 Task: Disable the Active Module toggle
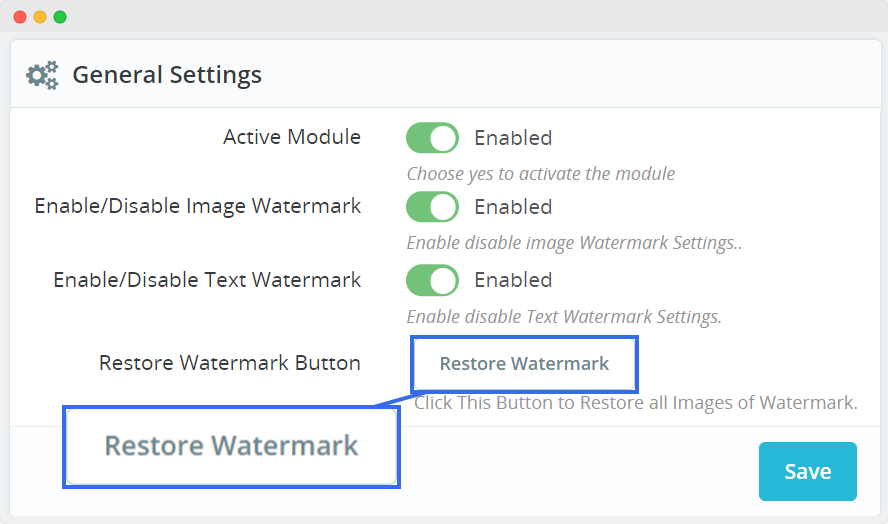click(432, 138)
